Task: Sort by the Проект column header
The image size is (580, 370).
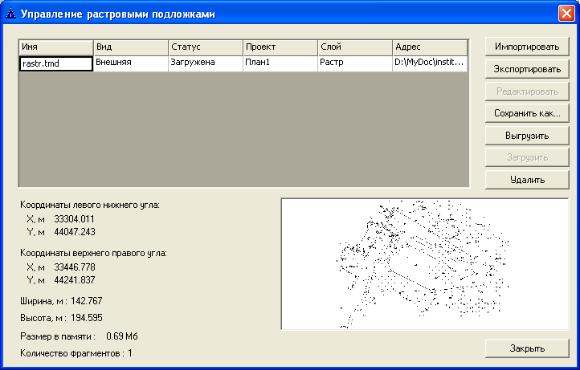Action: pos(280,47)
